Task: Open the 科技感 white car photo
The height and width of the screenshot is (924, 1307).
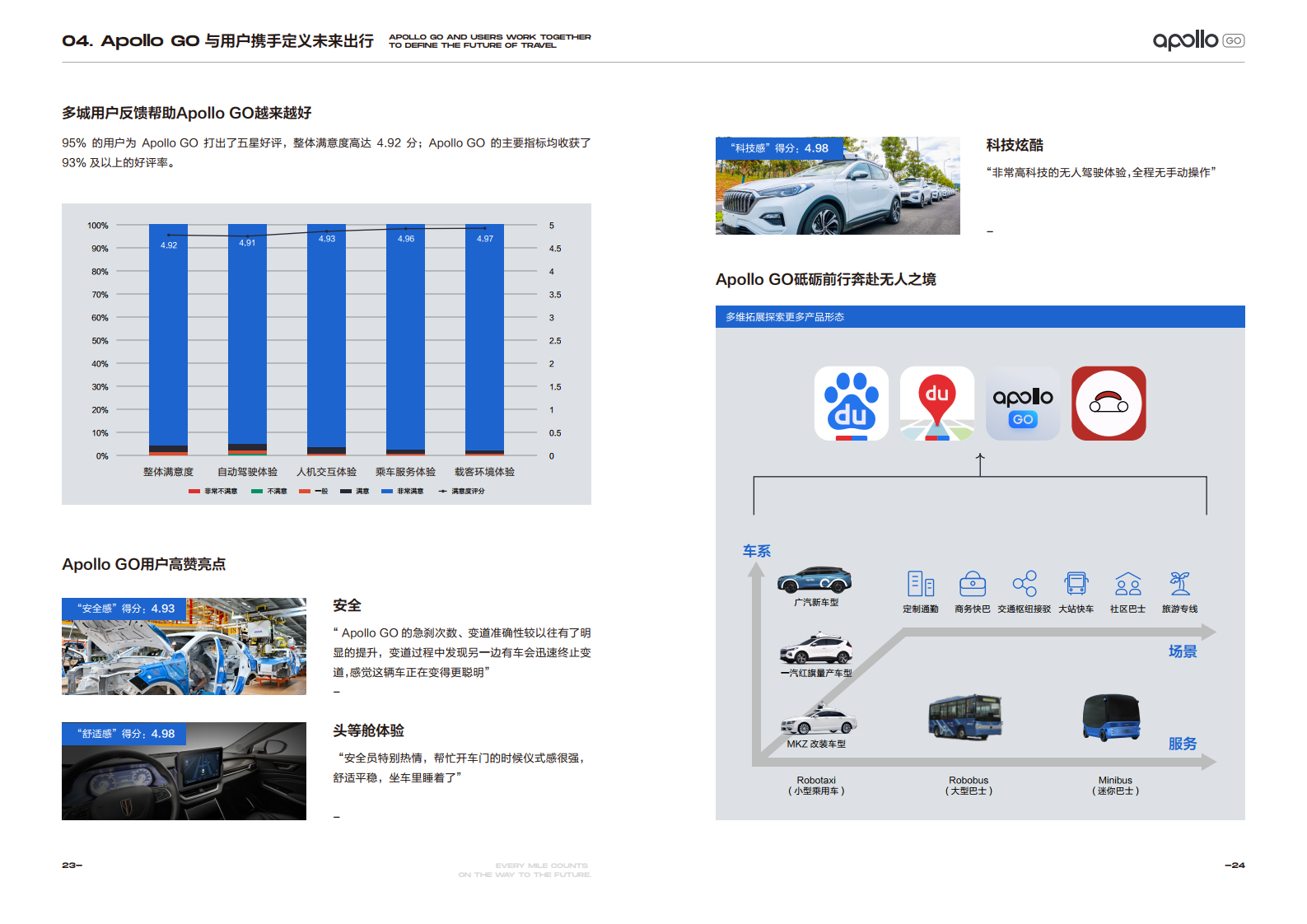Action: pyautogui.click(x=838, y=185)
